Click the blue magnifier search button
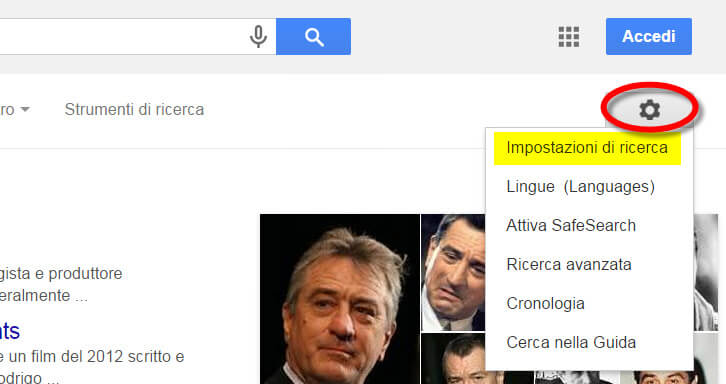Screen dimensions: 726x384 [x=313, y=37]
